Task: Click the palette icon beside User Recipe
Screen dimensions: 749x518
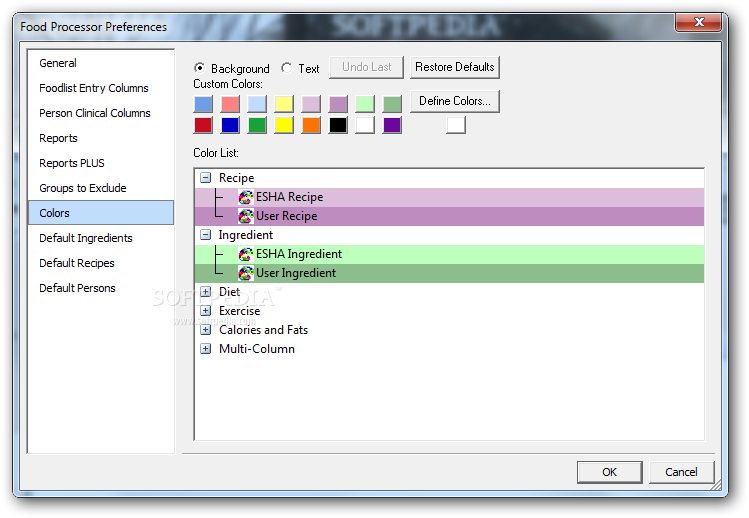Action: 246,216
